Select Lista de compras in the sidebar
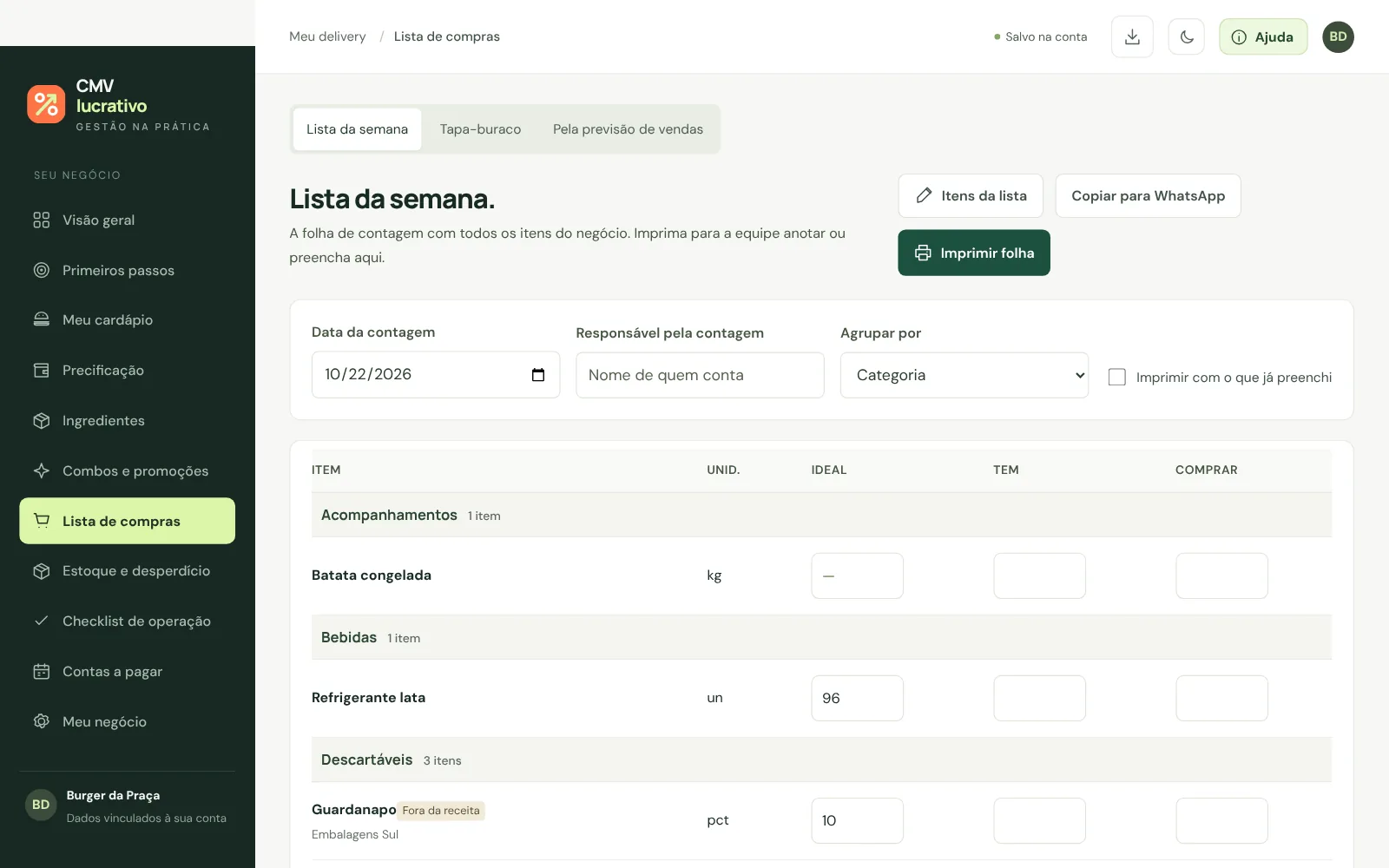The width and height of the screenshot is (1389, 868). (127, 521)
